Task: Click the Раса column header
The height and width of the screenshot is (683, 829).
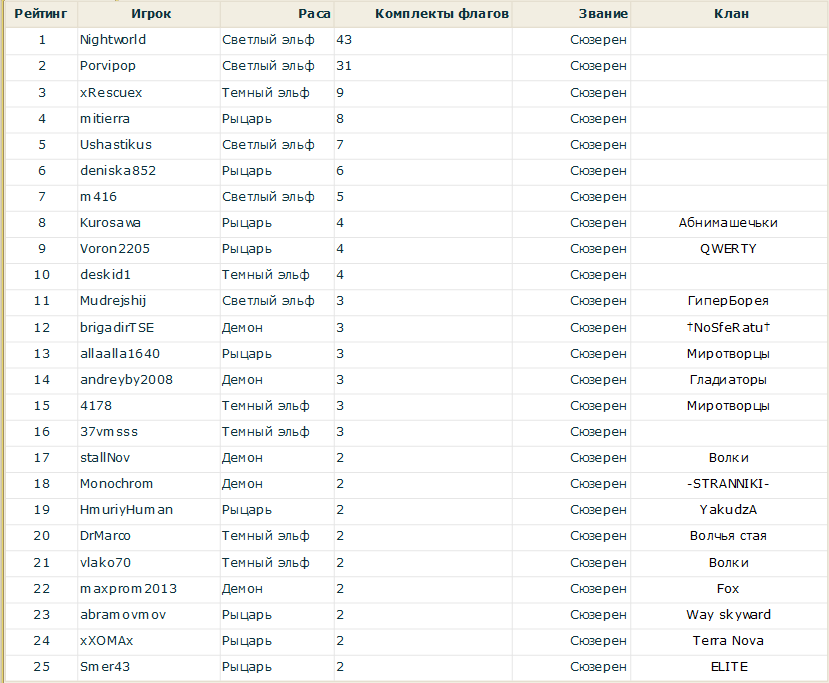Action: 314,14
